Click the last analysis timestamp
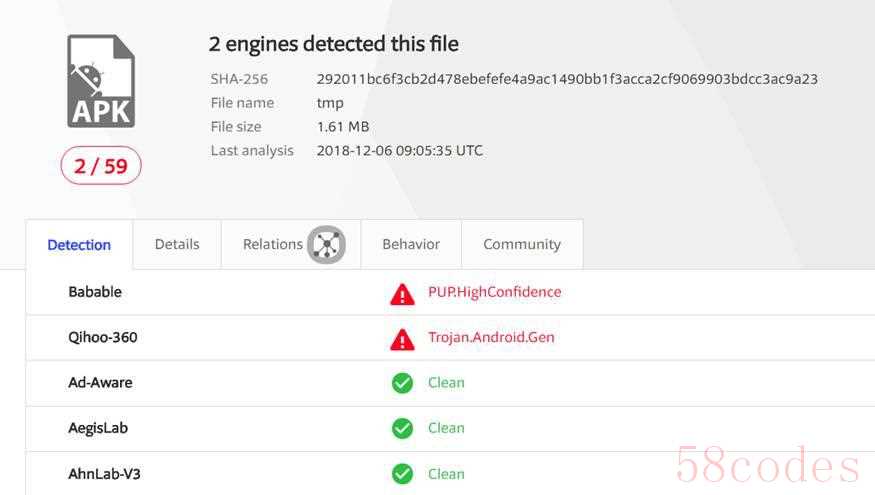875x495 pixels. [x=400, y=151]
